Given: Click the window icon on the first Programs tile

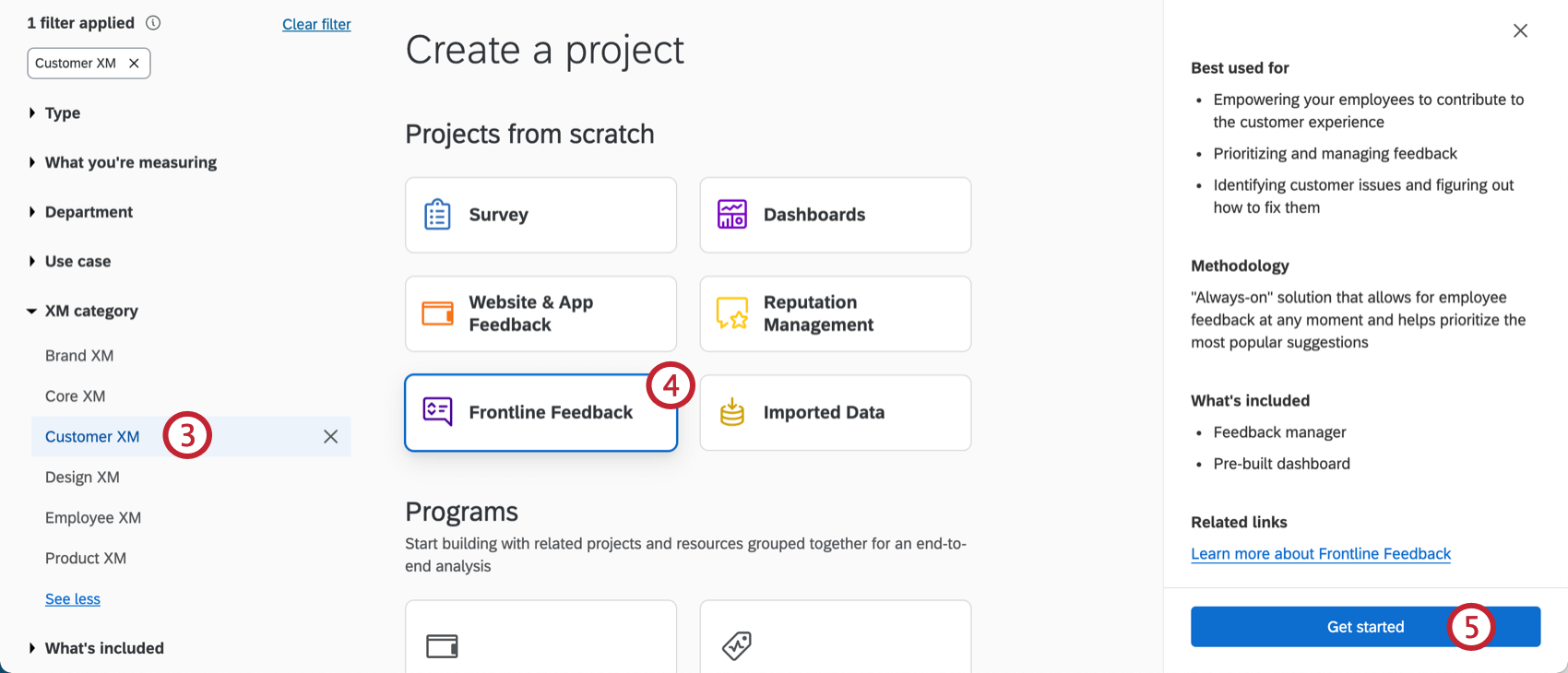Looking at the screenshot, I should (443, 646).
